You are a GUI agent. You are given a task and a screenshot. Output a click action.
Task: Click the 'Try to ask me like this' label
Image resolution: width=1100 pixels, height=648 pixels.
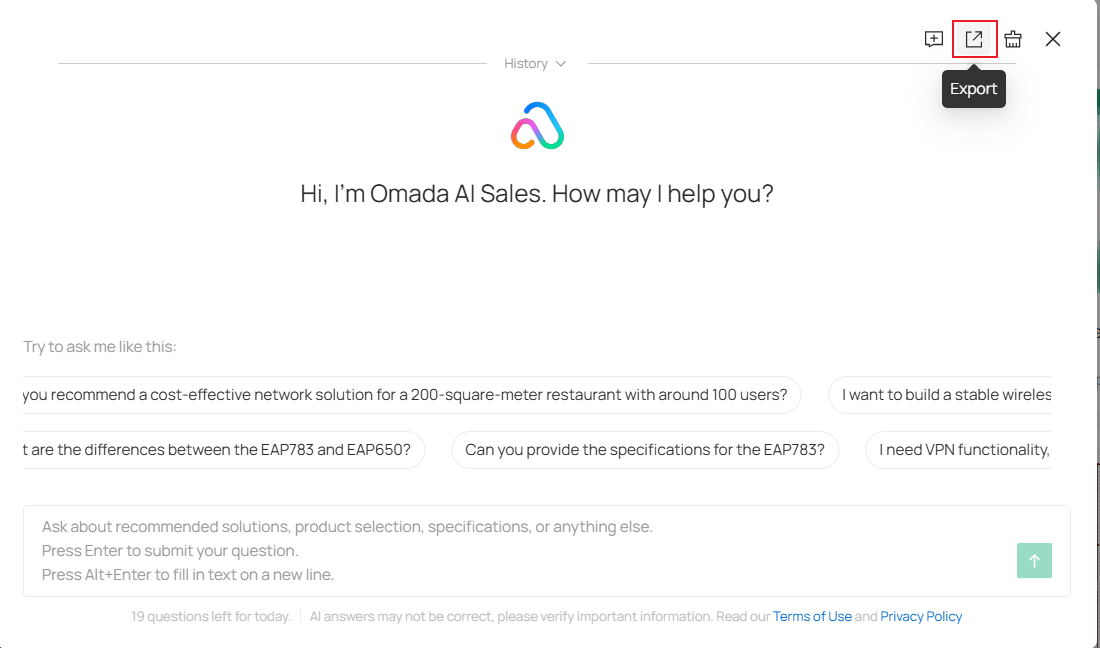tap(100, 347)
